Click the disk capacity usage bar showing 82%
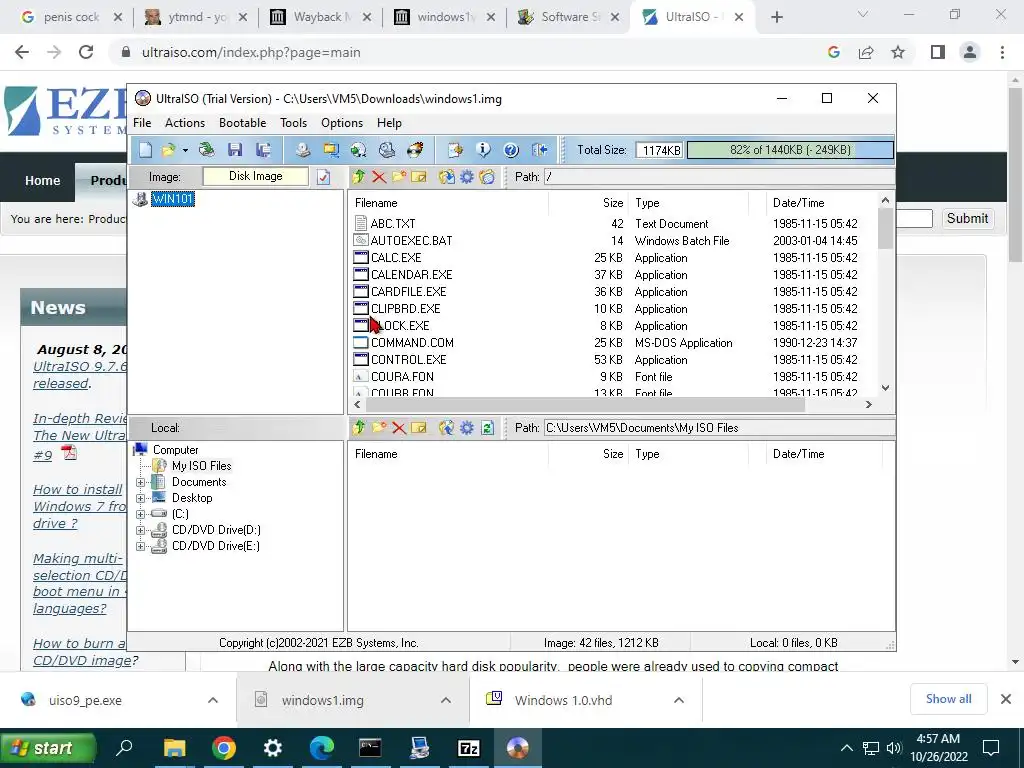1024x768 pixels. pos(790,150)
